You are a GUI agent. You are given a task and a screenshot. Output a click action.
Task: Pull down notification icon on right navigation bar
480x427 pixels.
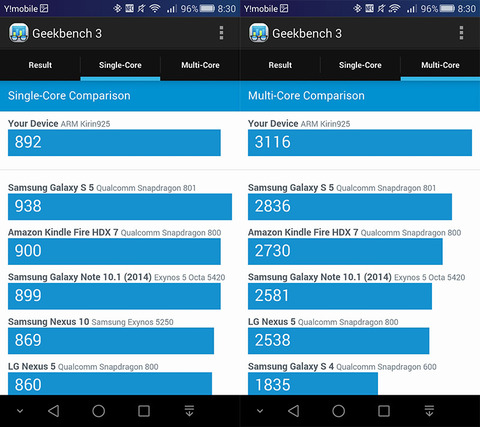430,411
